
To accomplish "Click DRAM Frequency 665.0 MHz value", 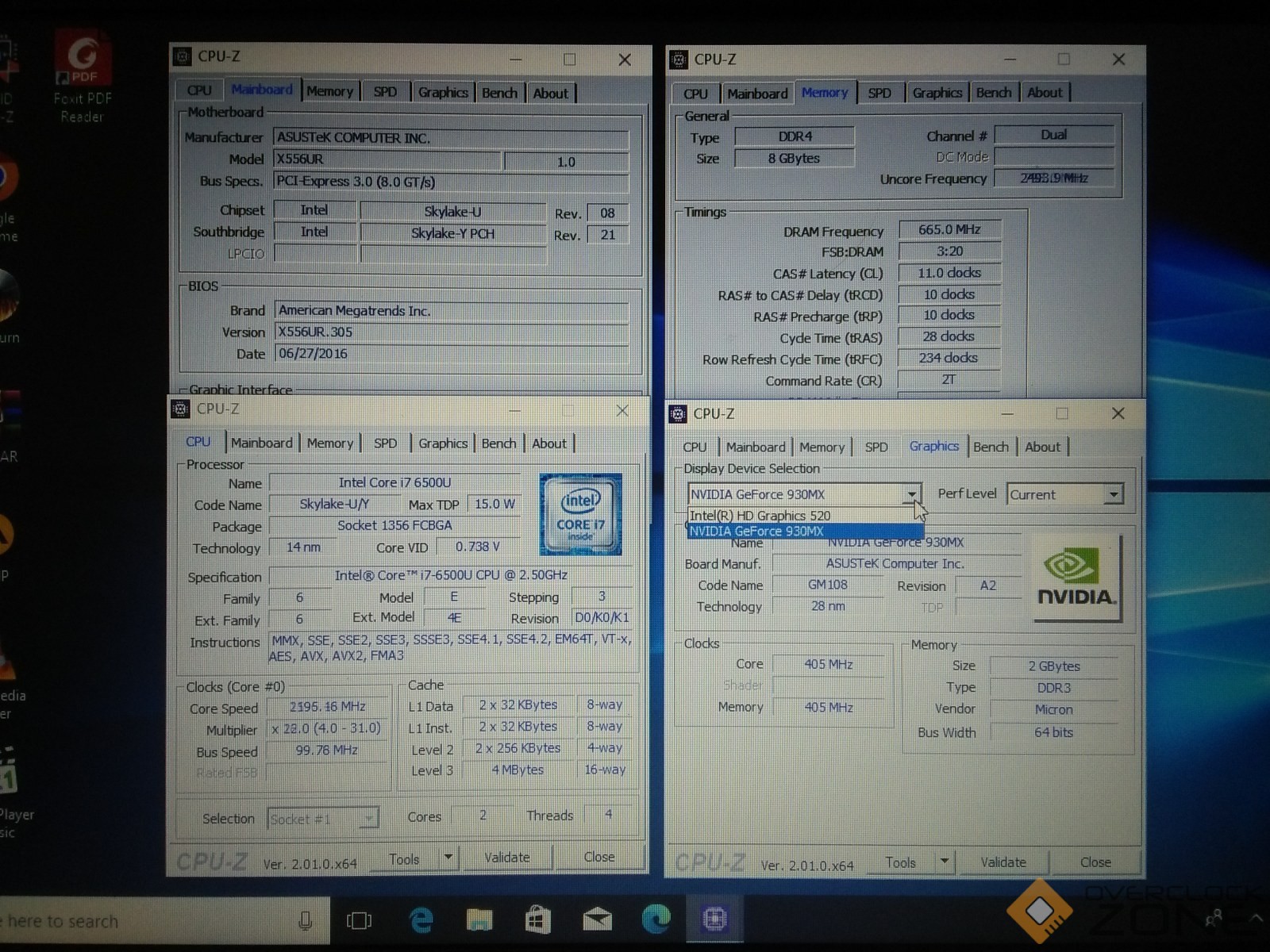I will [949, 230].
